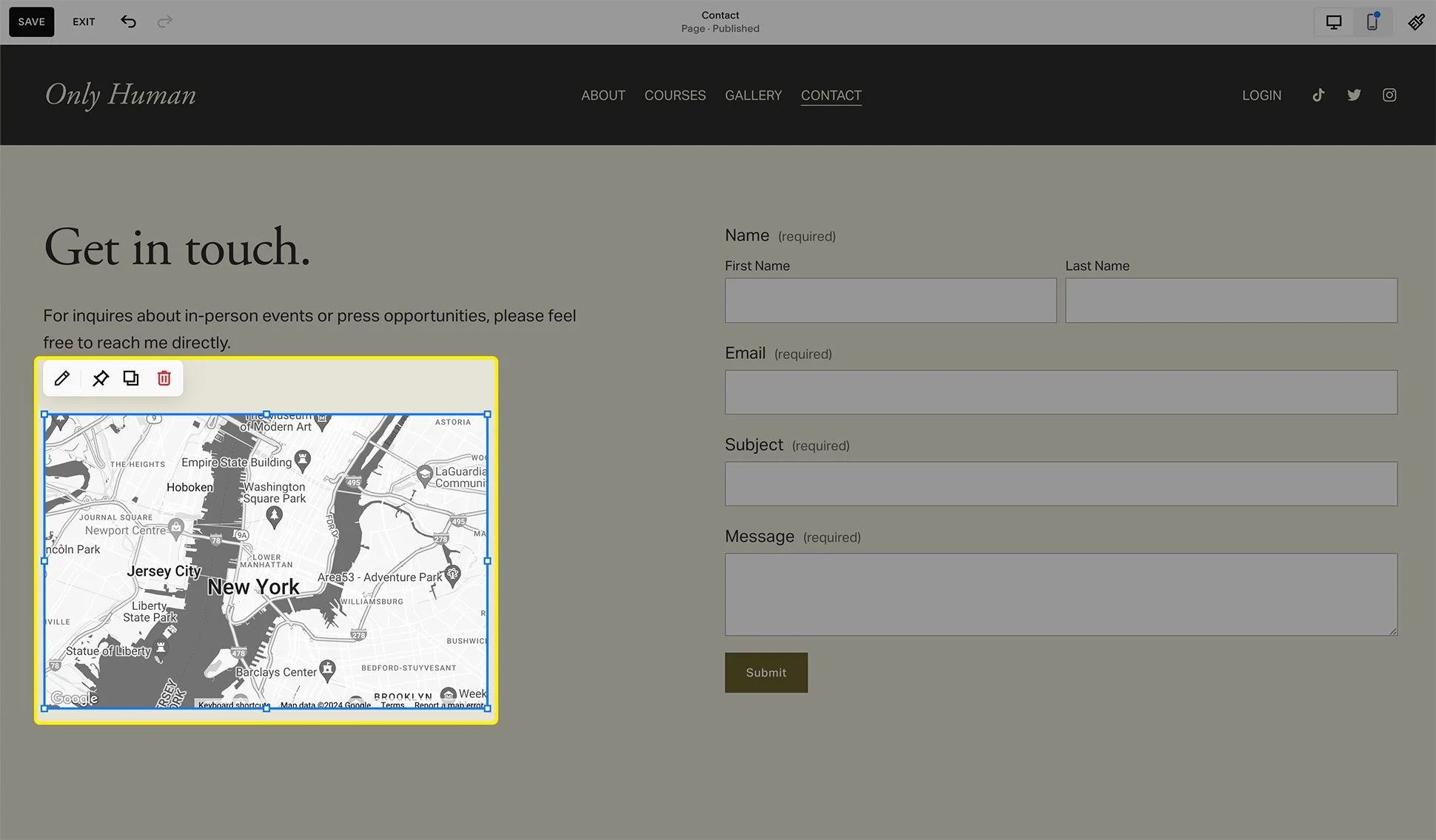The height and width of the screenshot is (840, 1436).
Task: Open the Twitter social icon
Action: (1354, 95)
